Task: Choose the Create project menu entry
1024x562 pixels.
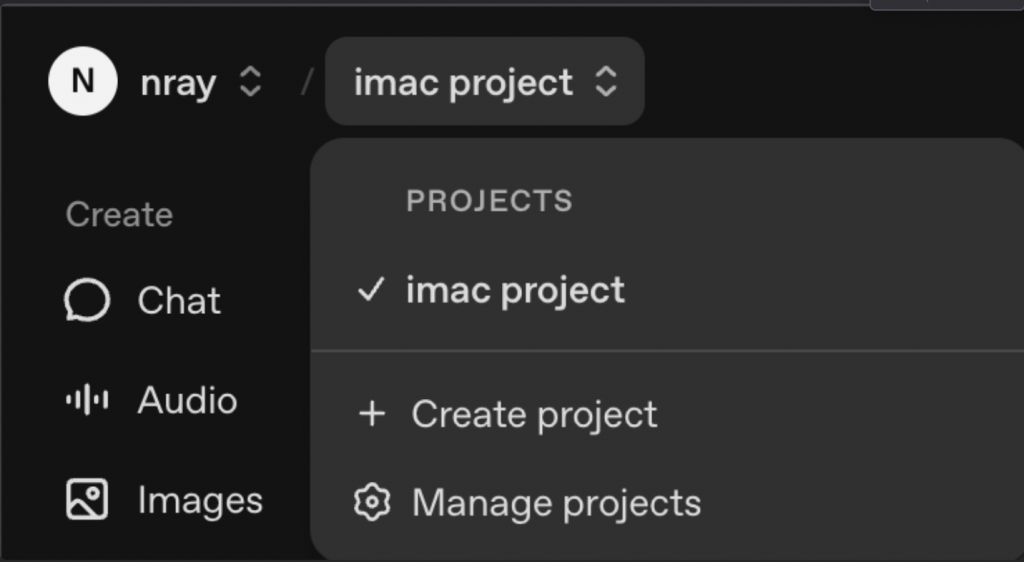Action: [x=534, y=414]
